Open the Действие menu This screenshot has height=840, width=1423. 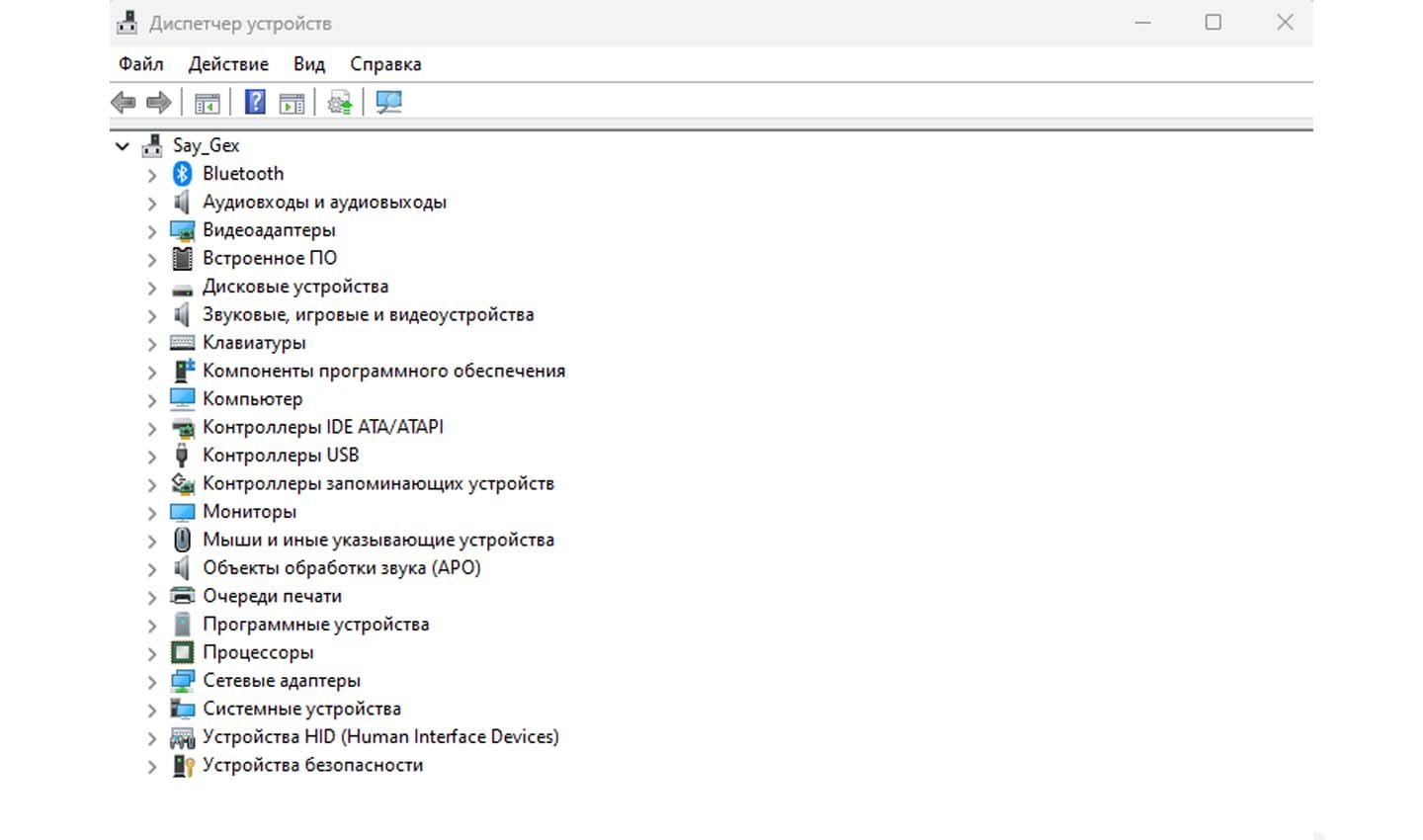228,64
